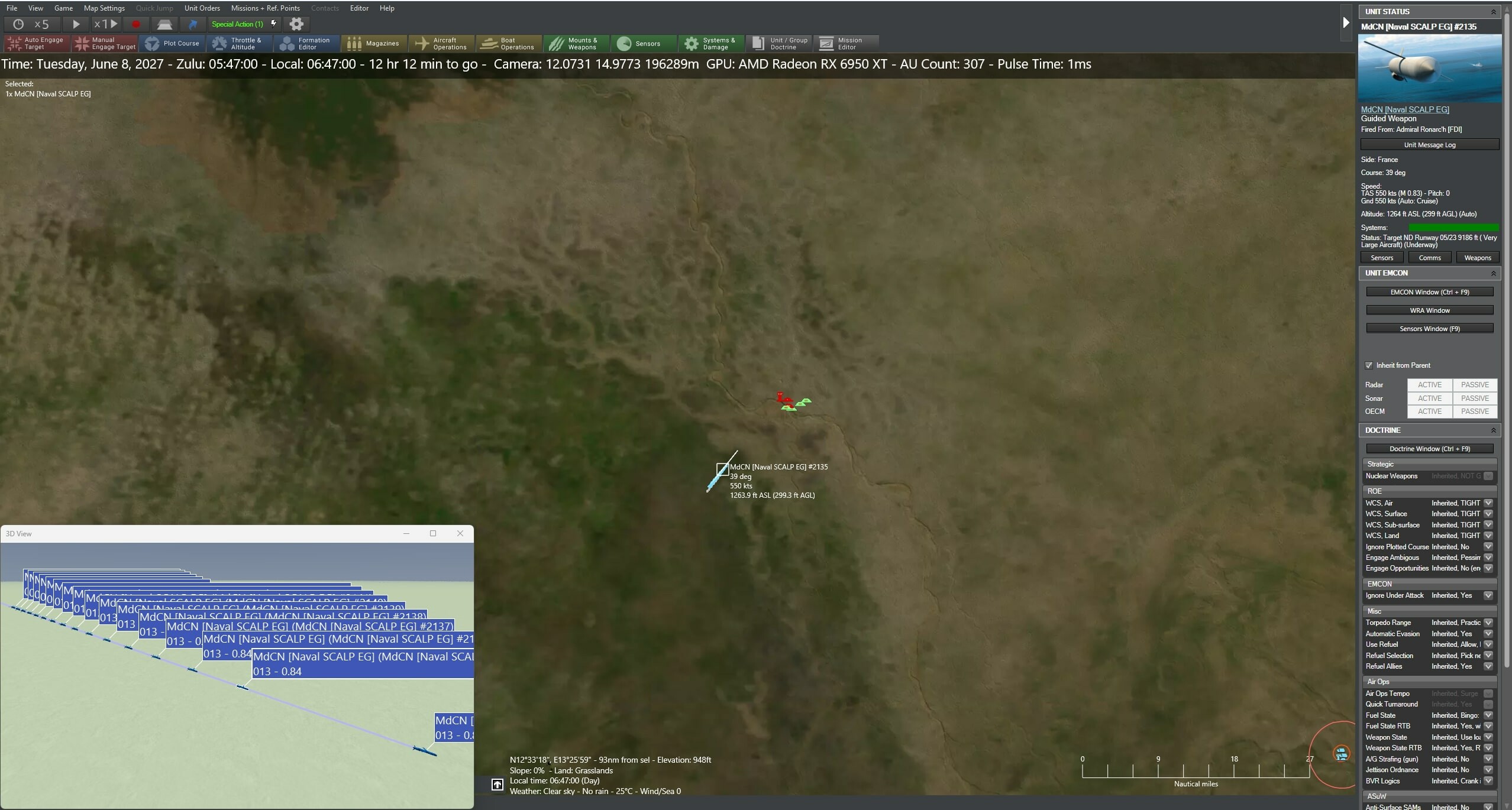Switch to the Weapons tab
1512x810 pixels.
1477,257
